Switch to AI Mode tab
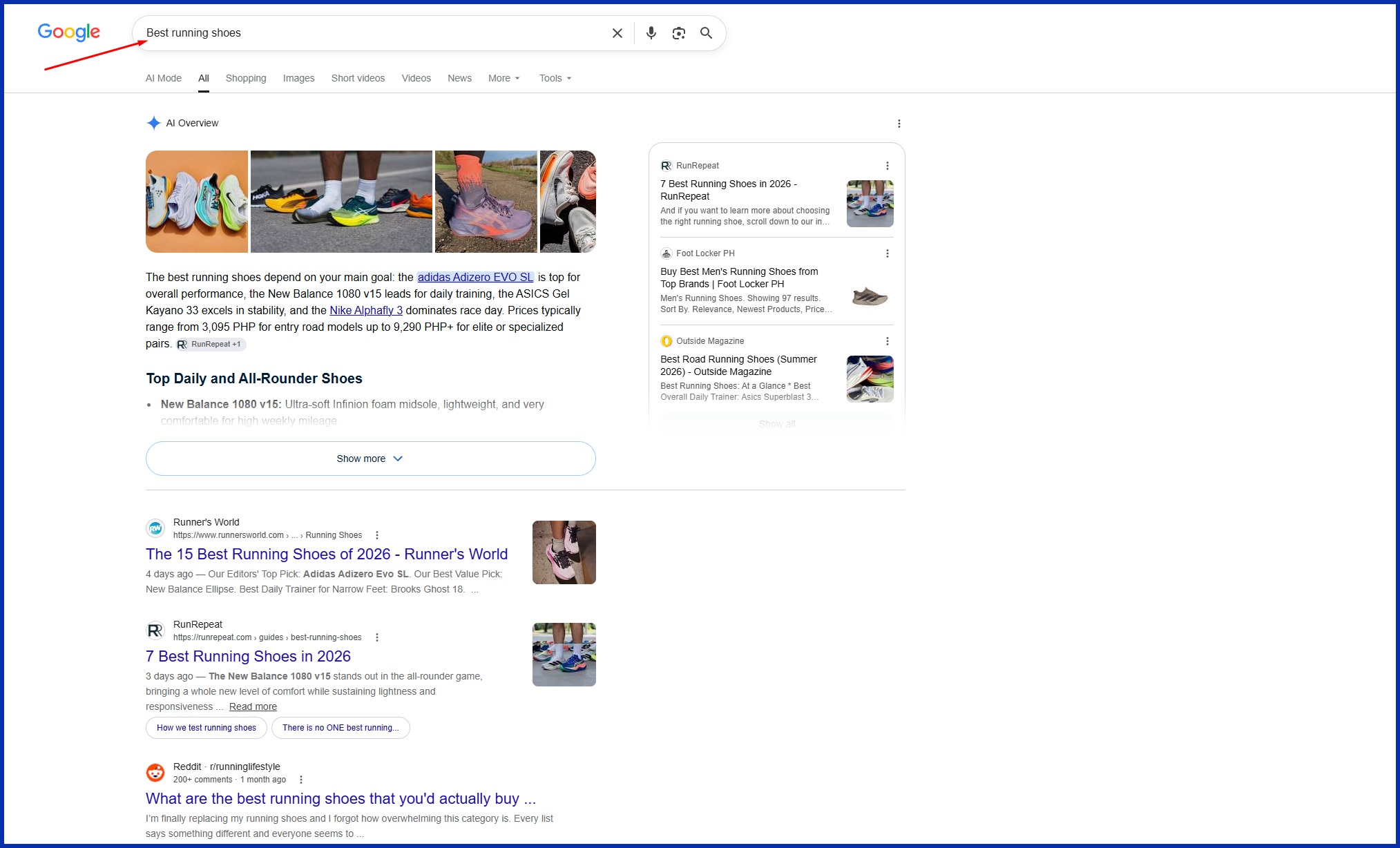The image size is (1400, 848). coord(164,78)
